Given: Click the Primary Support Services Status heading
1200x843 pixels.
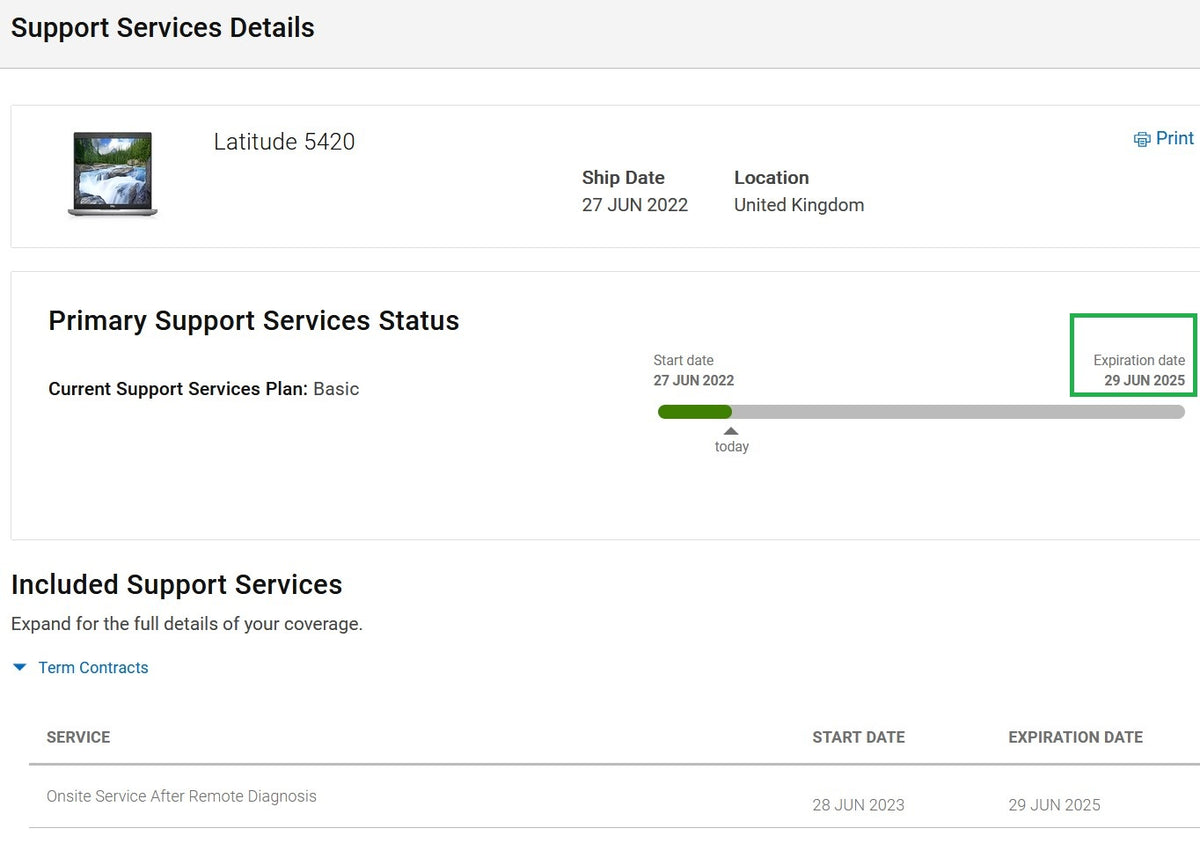Looking at the screenshot, I should [x=254, y=321].
